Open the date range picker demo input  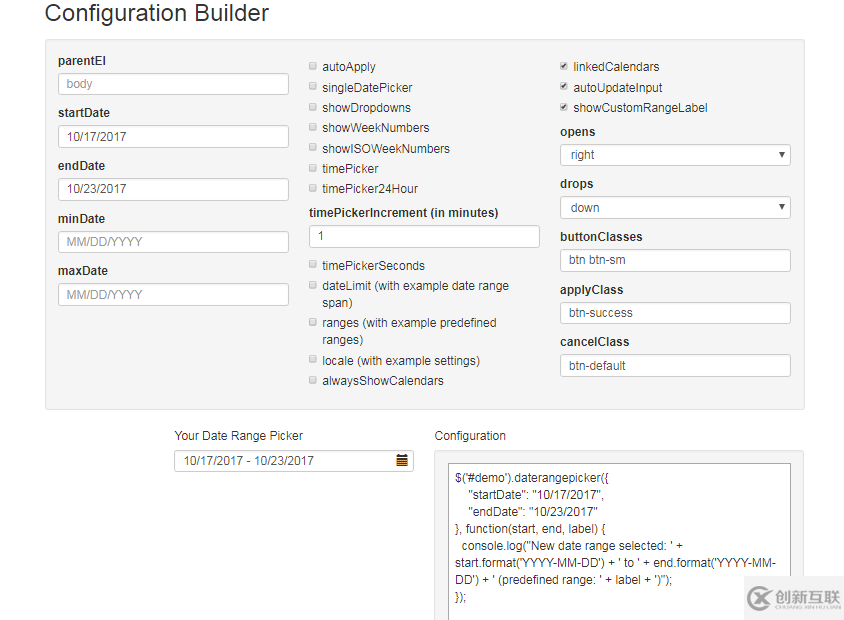[283, 461]
